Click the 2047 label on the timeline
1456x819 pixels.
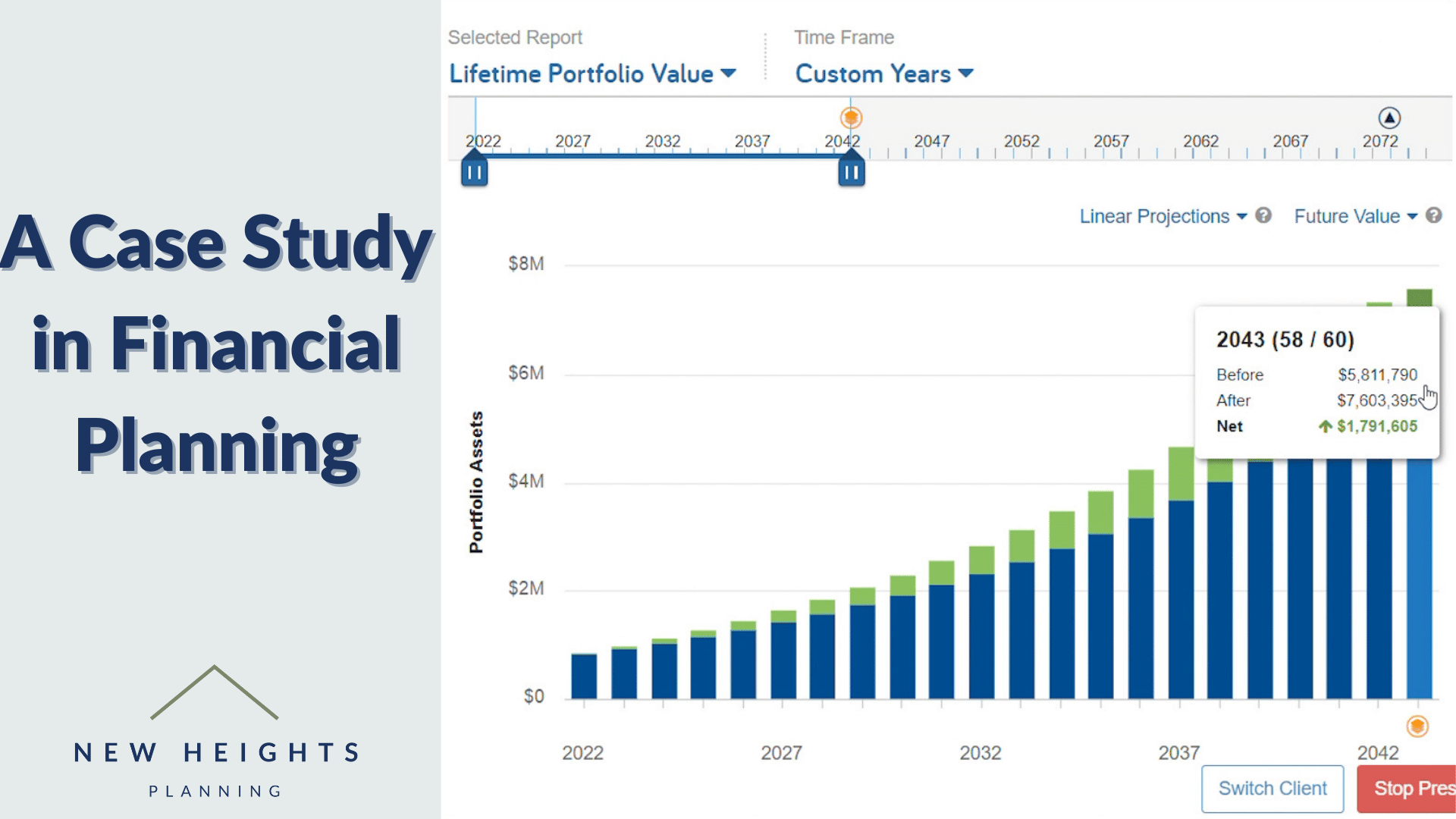(x=931, y=141)
